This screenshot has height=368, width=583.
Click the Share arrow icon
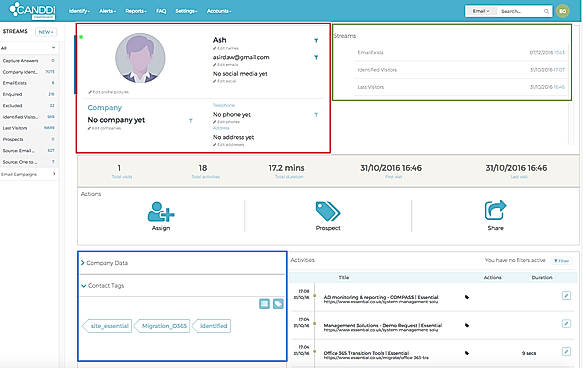tap(495, 210)
